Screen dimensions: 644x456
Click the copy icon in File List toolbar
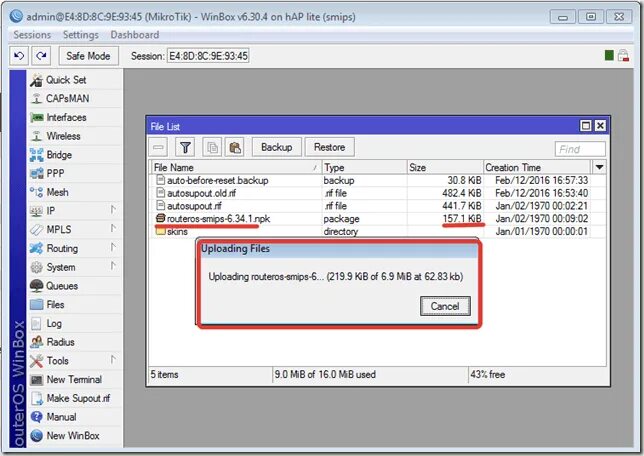212,147
